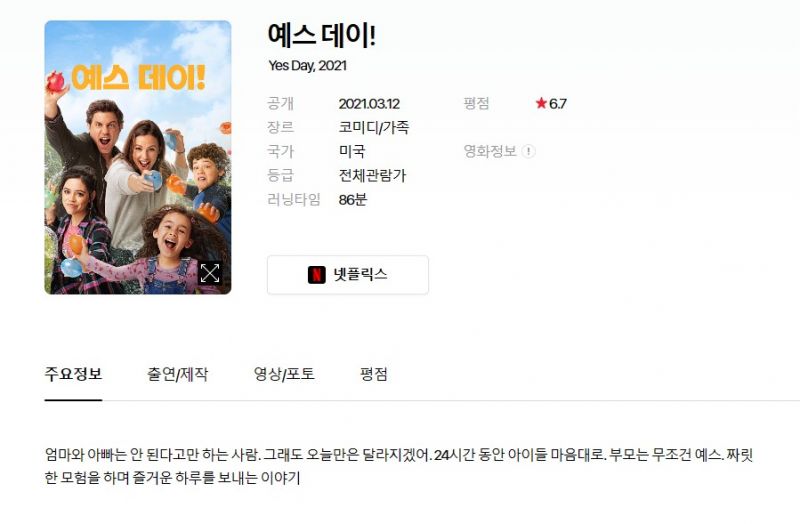This screenshot has height=524, width=800.
Task: Click the 영화정보 label
Action: coord(490,151)
